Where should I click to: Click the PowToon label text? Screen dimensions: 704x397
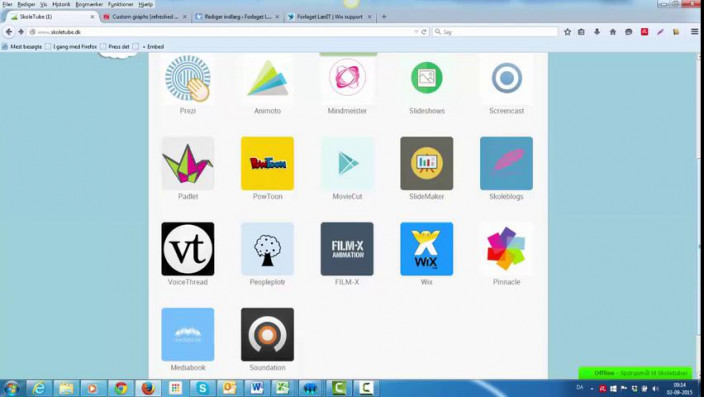click(x=268, y=196)
